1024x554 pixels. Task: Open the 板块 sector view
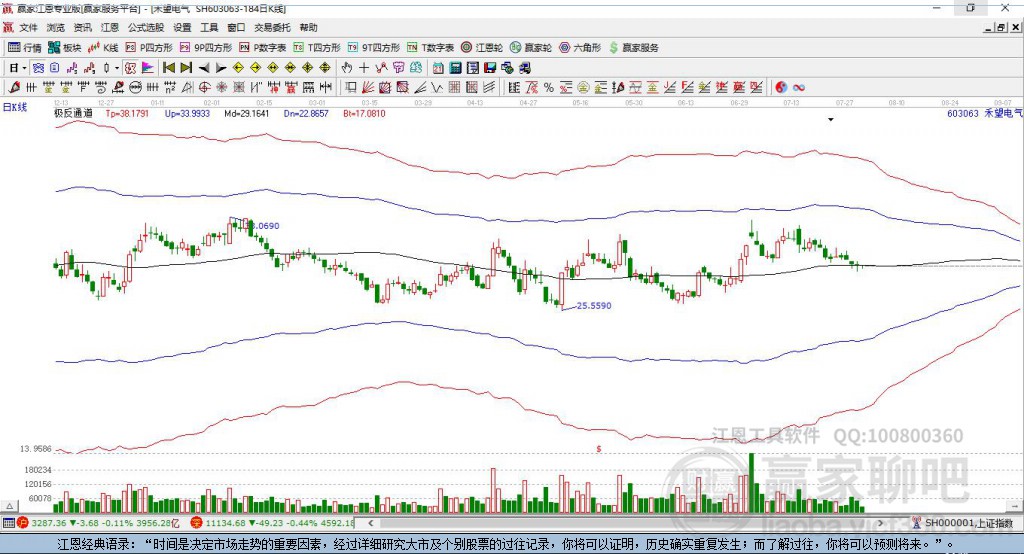coord(65,48)
